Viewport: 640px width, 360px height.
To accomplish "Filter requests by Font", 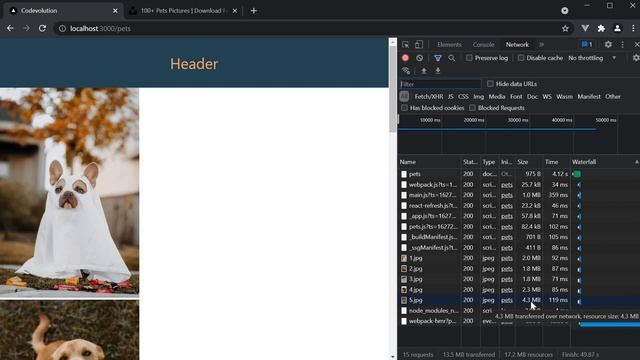I will (516, 97).
